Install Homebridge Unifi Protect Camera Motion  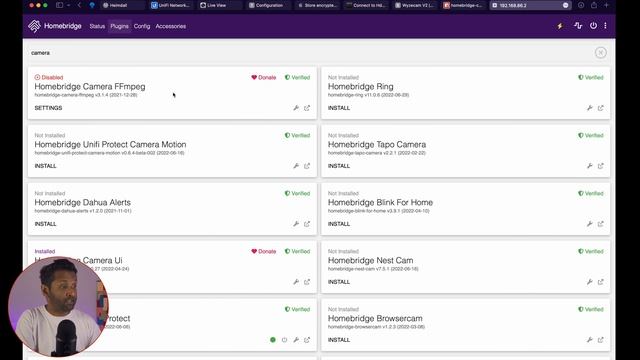(x=45, y=166)
